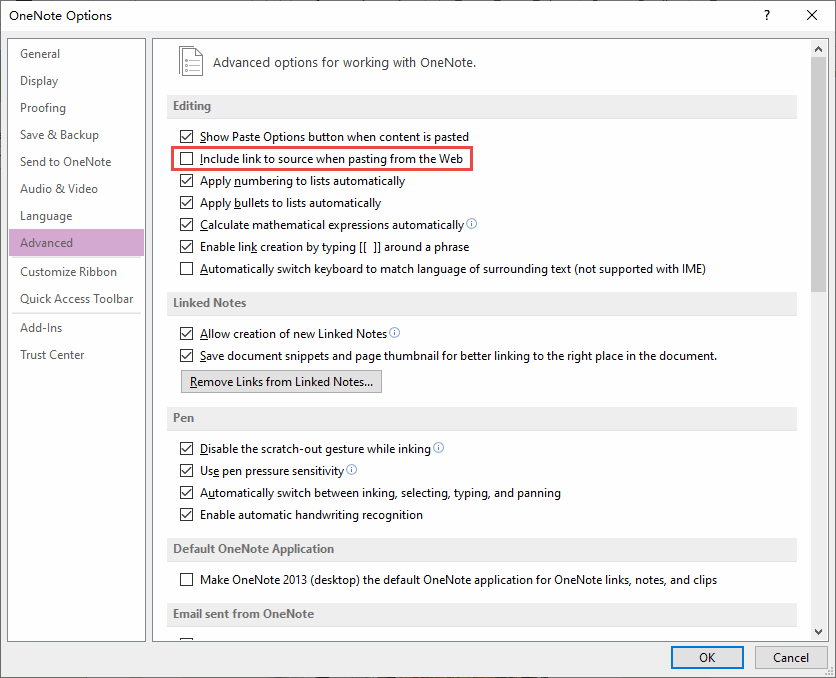Uncheck Disable the scratch-out gesture while inking
836x678 pixels.
(x=186, y=449)
